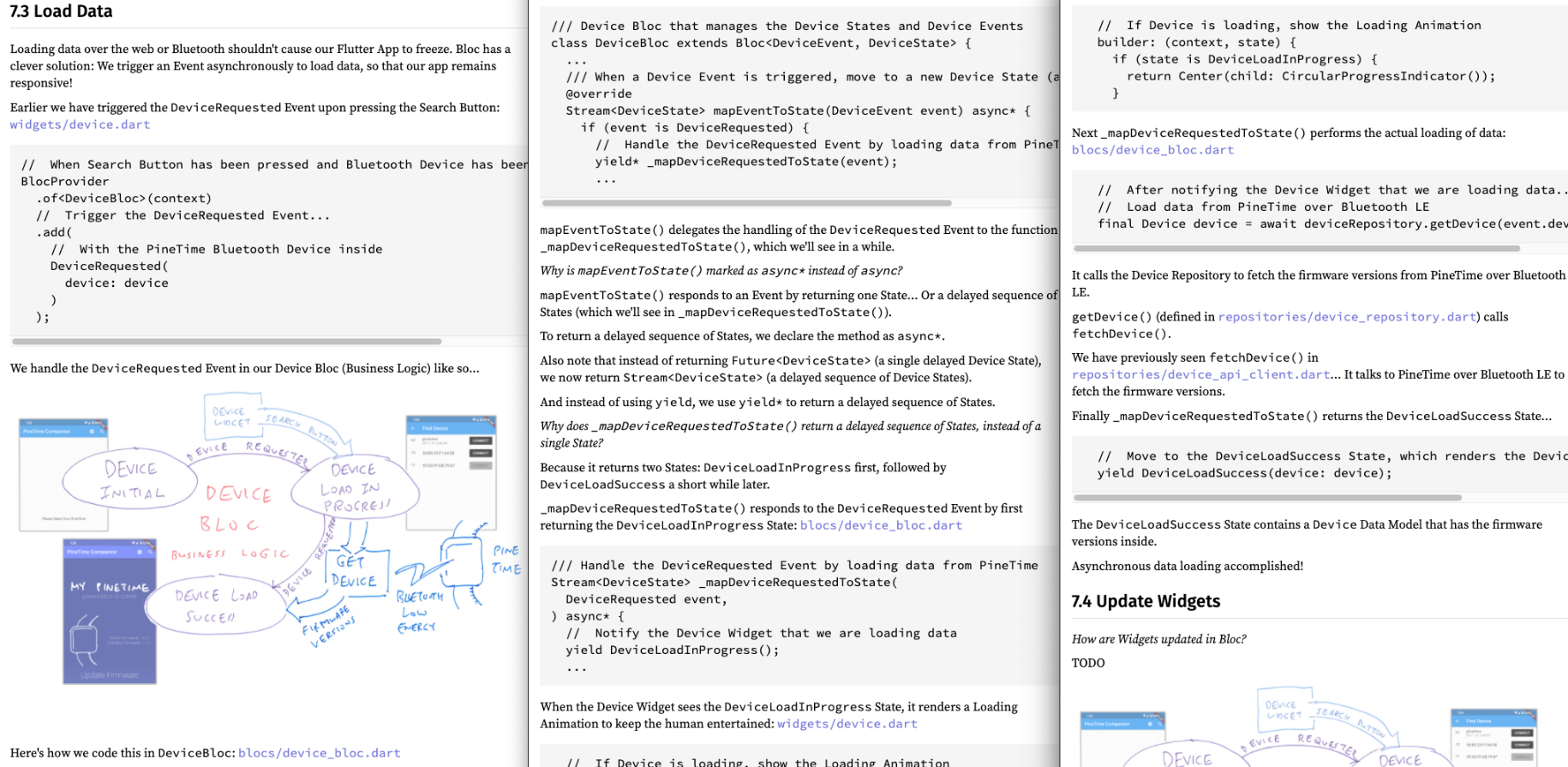The width and height of the screenshot is (1568, 767).
Task: Open blocs/device_bloc.dart link after "code this in DeviceBloc"
Action: [x=319, y=752]
